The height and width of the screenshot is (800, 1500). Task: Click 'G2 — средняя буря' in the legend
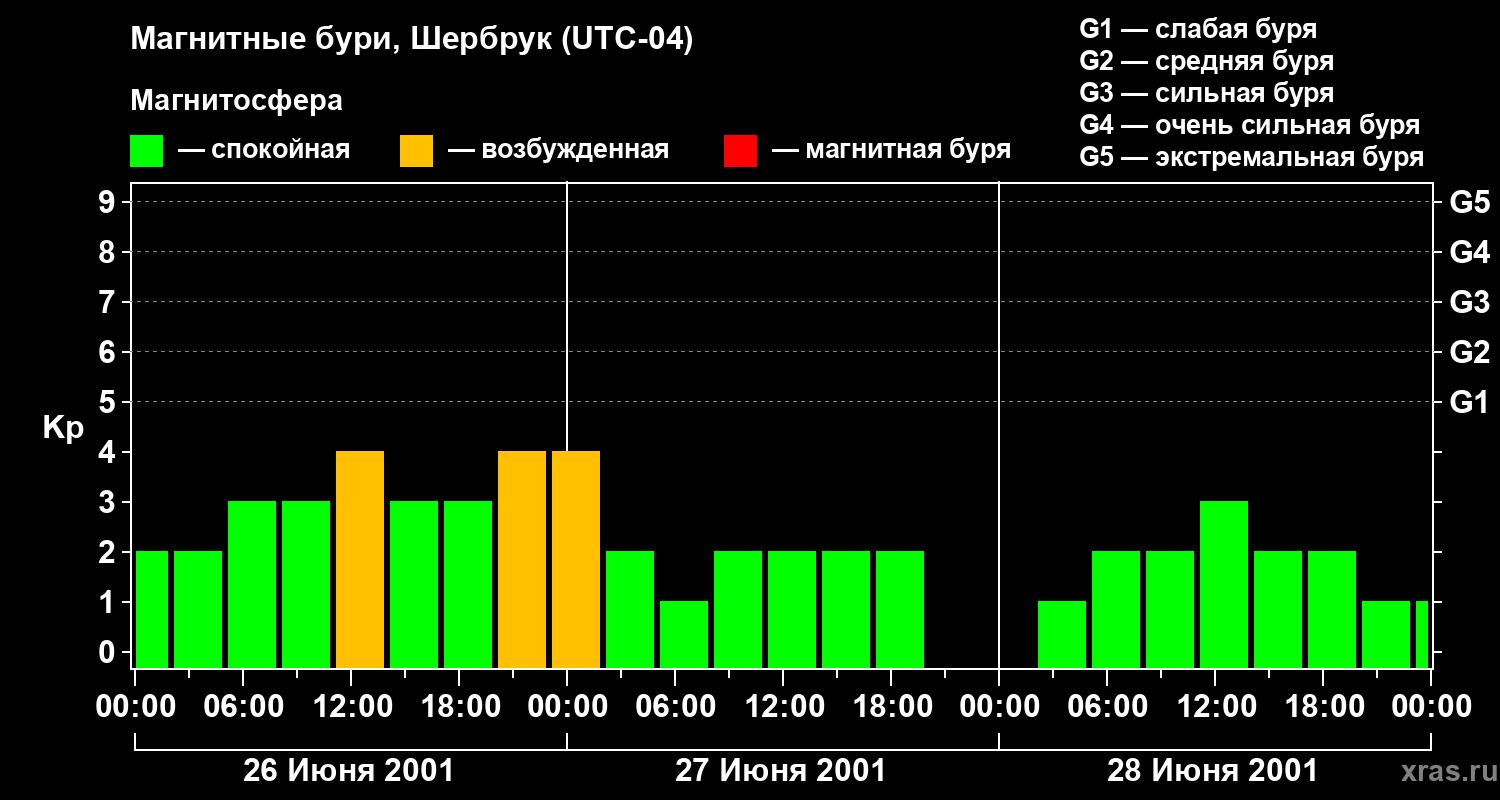click(1207, 61)
